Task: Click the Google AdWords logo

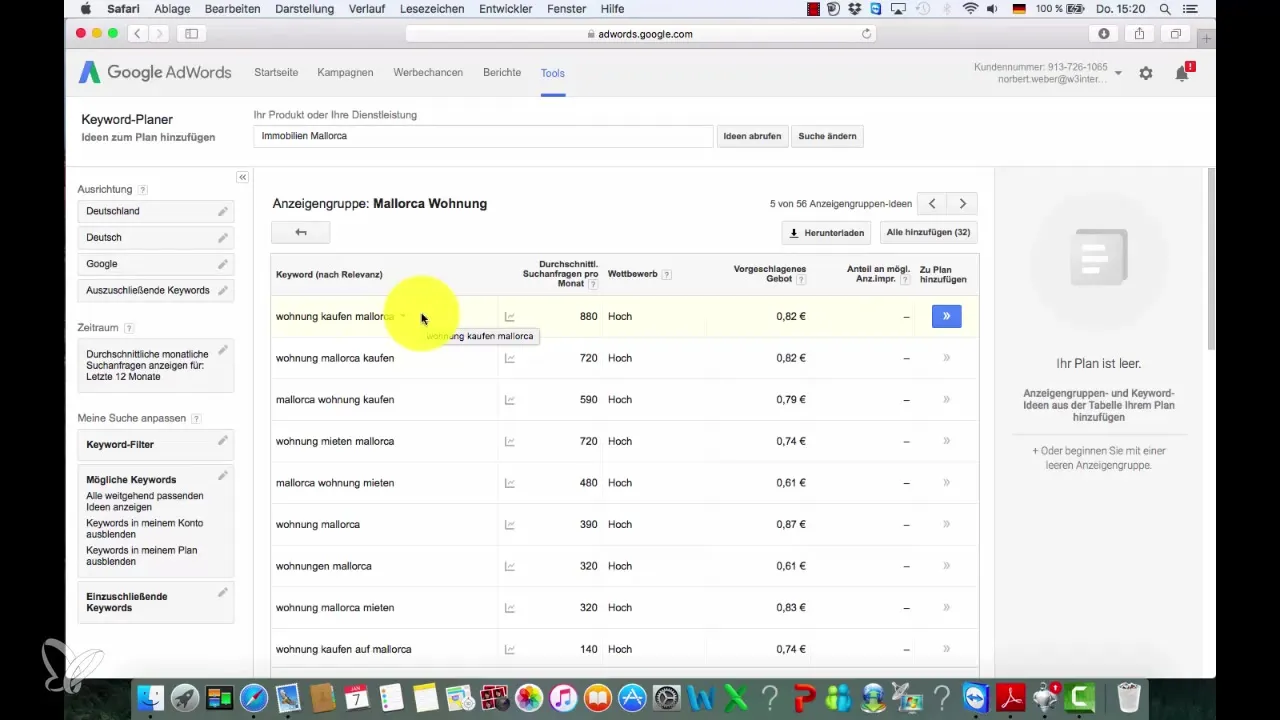Action: coord(155,73)
